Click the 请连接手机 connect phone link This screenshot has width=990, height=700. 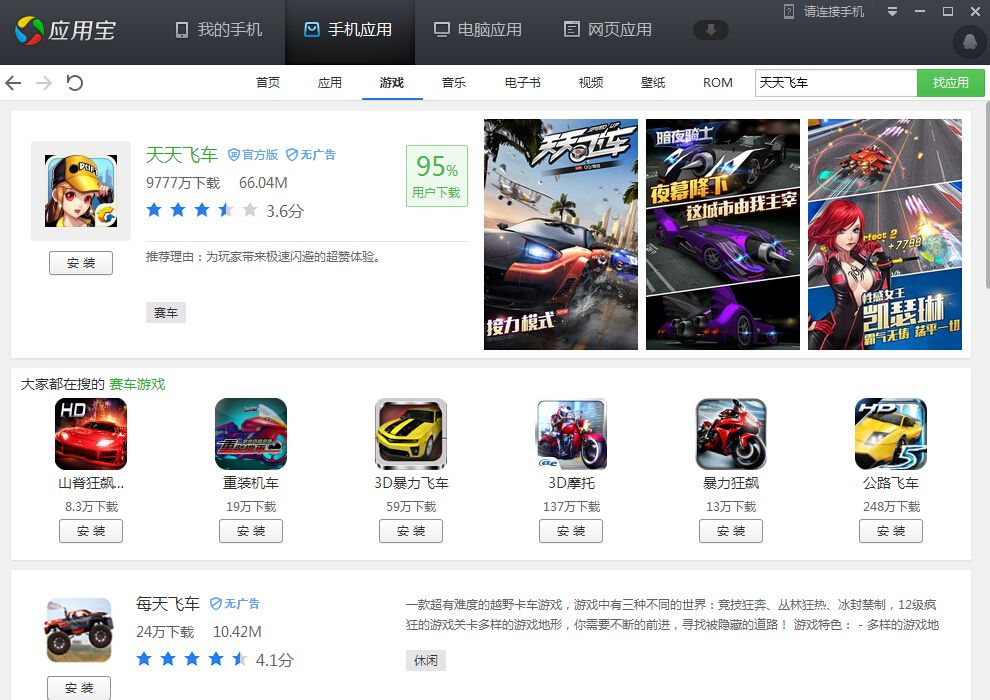825,12
